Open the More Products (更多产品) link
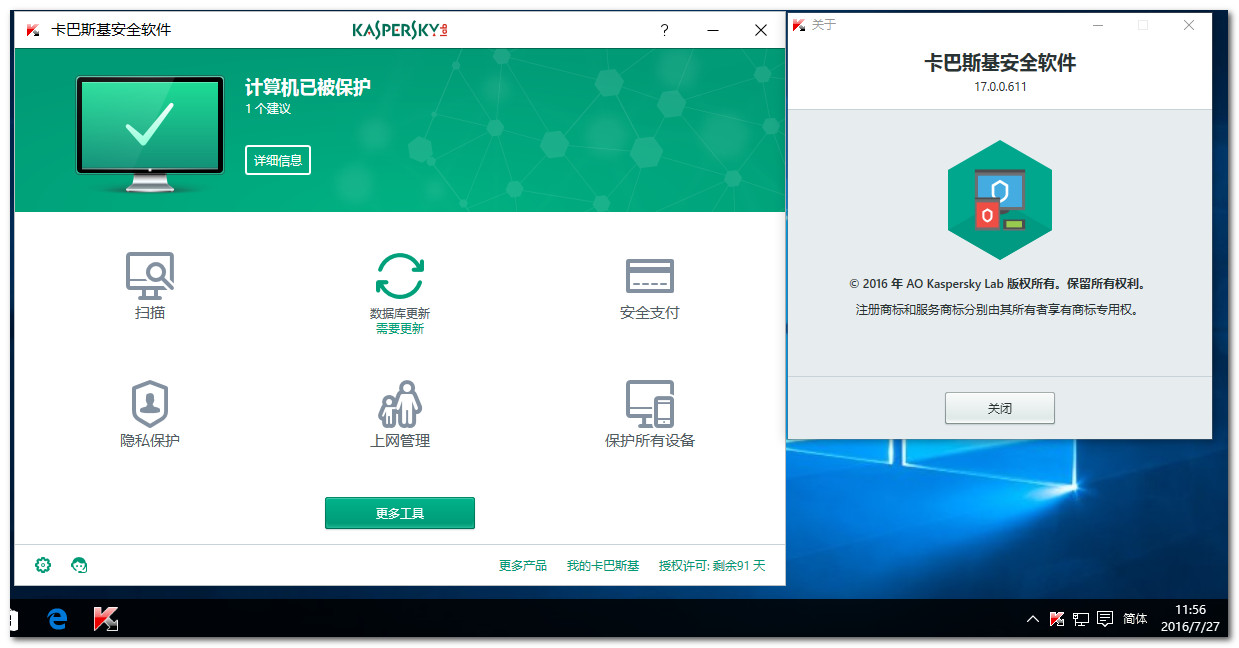The width and height of the screenshot is (1239, 648). click(522, 566)
